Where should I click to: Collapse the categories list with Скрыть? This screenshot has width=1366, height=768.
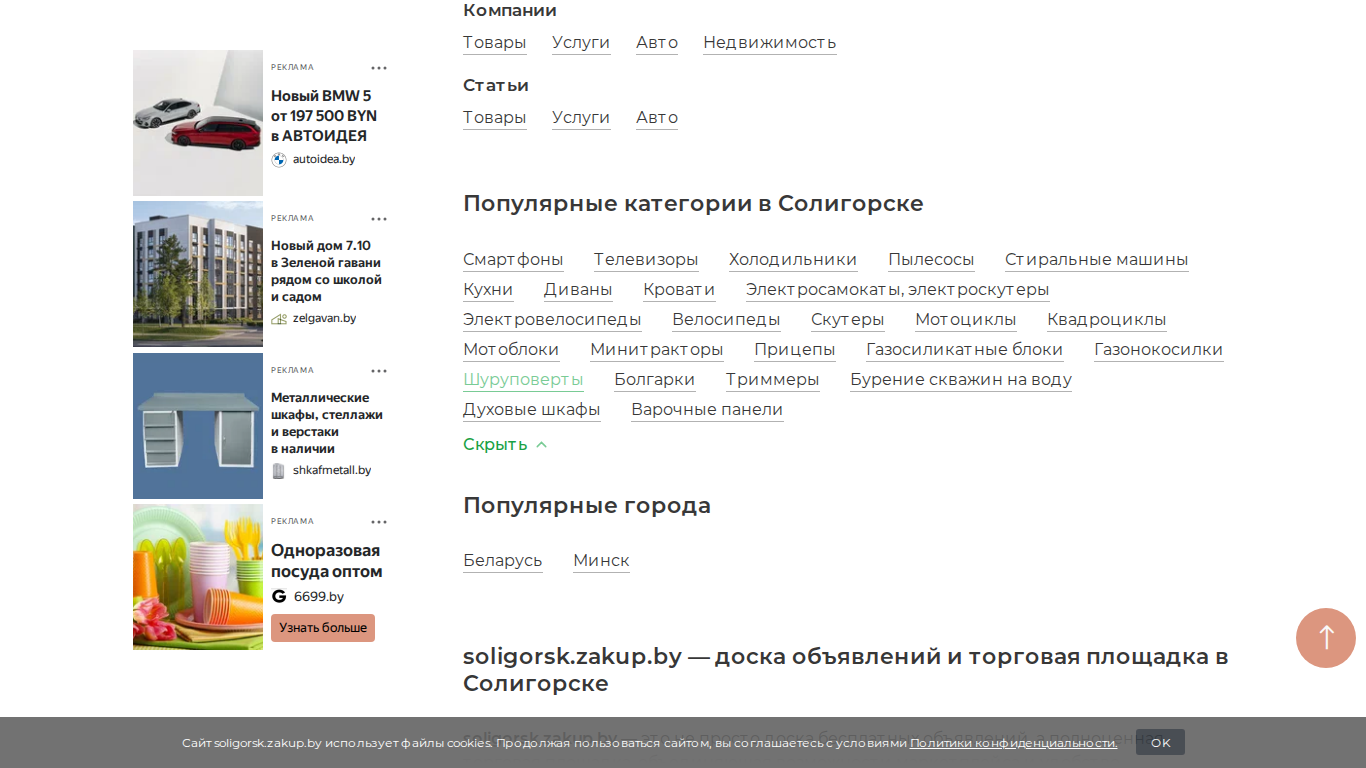505,444
